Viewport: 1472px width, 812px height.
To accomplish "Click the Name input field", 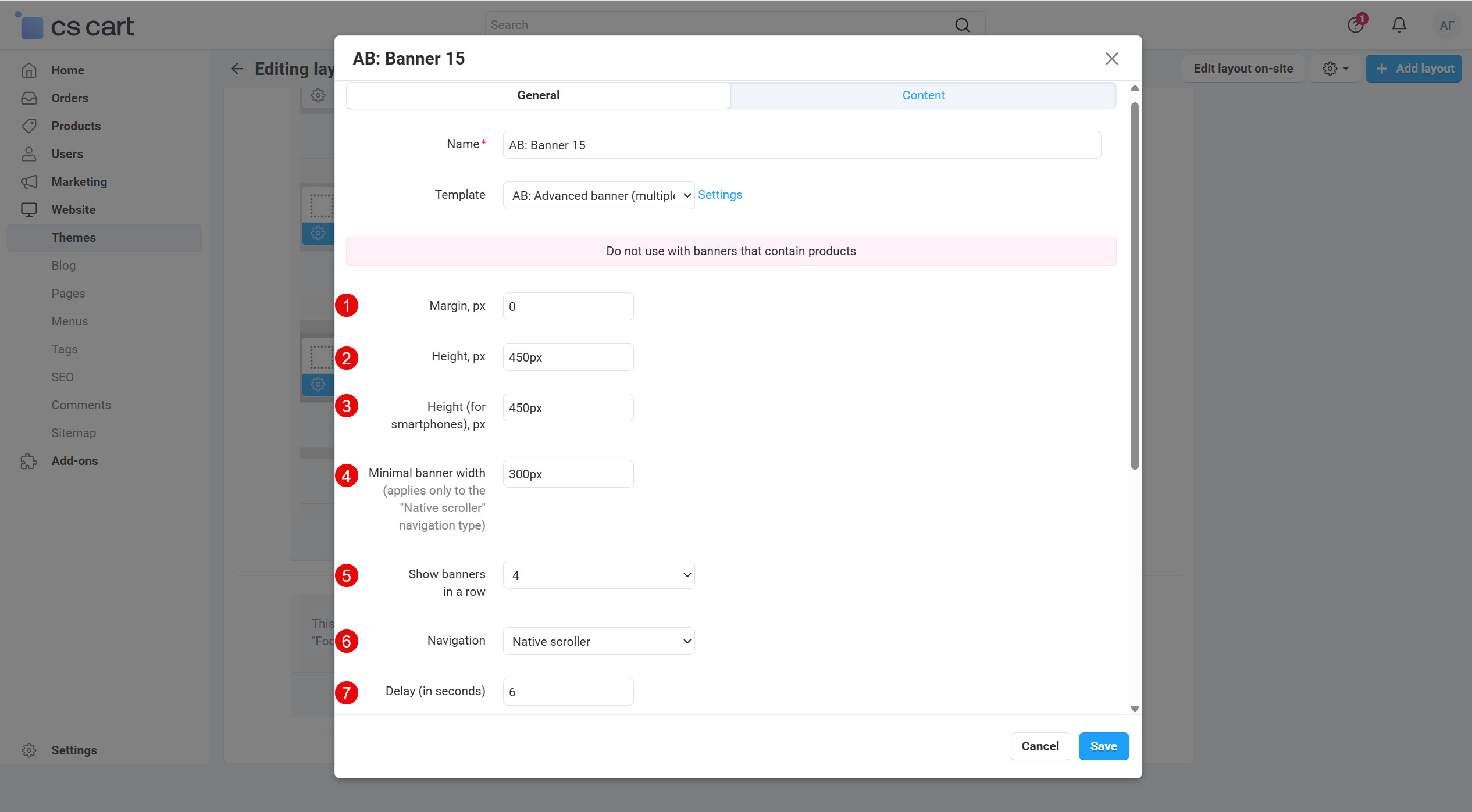I will tap(801, 145).
